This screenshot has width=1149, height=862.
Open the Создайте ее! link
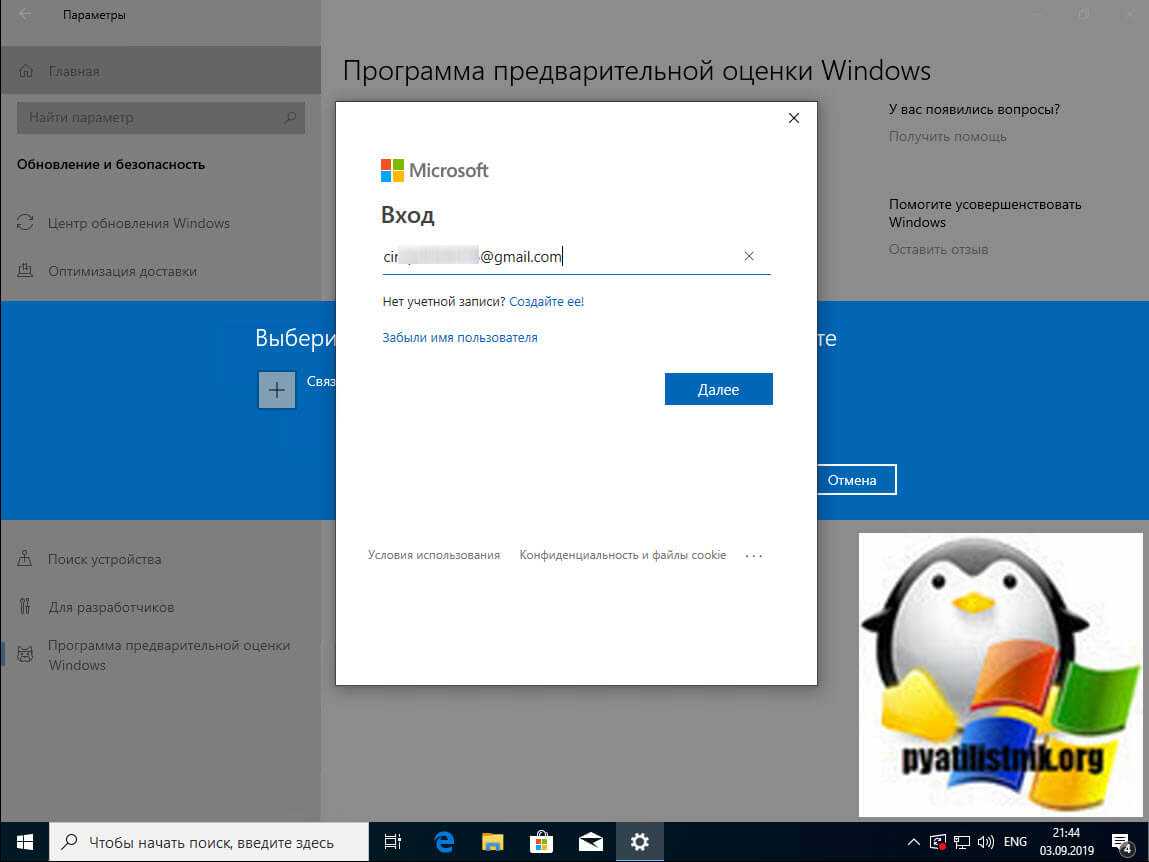click(x=547, y=301)
